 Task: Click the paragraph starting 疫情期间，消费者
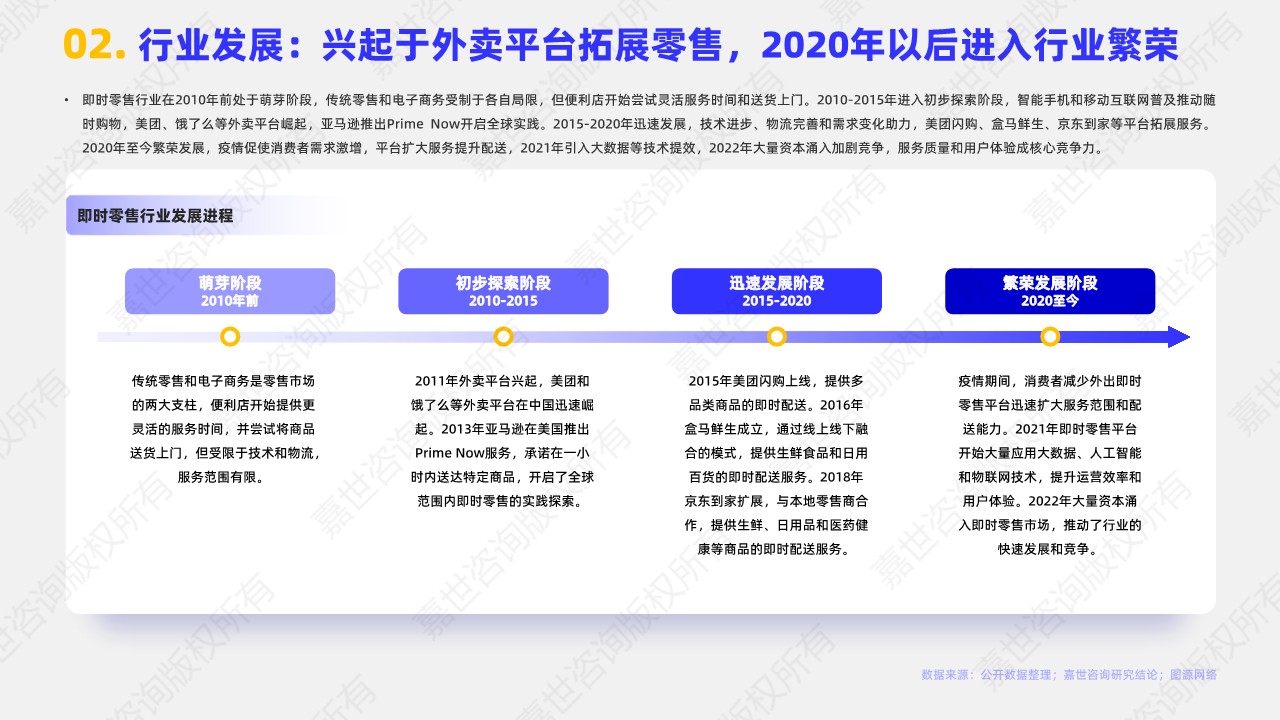point(1050,465)
